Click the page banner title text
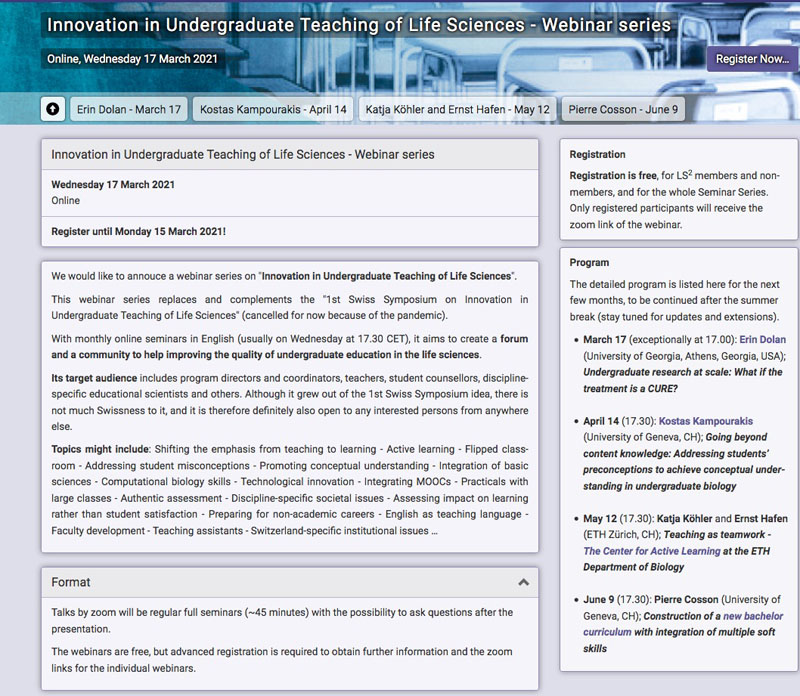The image size is (800, 696). coord(359,25)
